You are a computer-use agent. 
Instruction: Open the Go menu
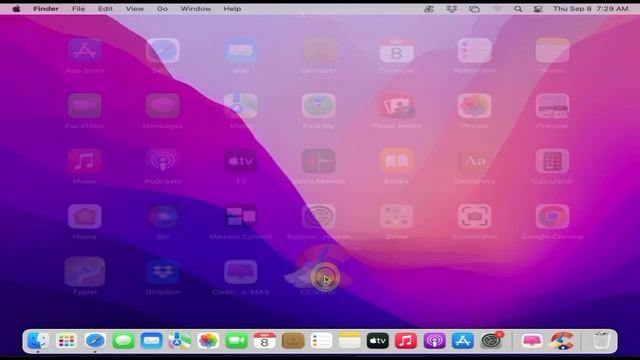(162, 9)
